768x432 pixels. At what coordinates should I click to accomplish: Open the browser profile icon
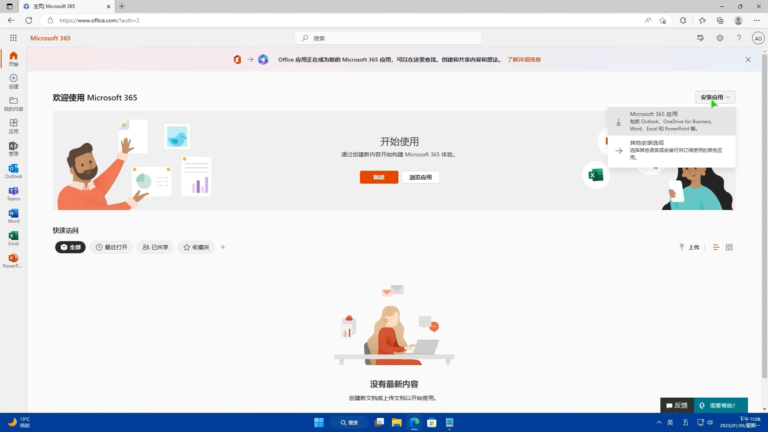(x=738, y=21)
